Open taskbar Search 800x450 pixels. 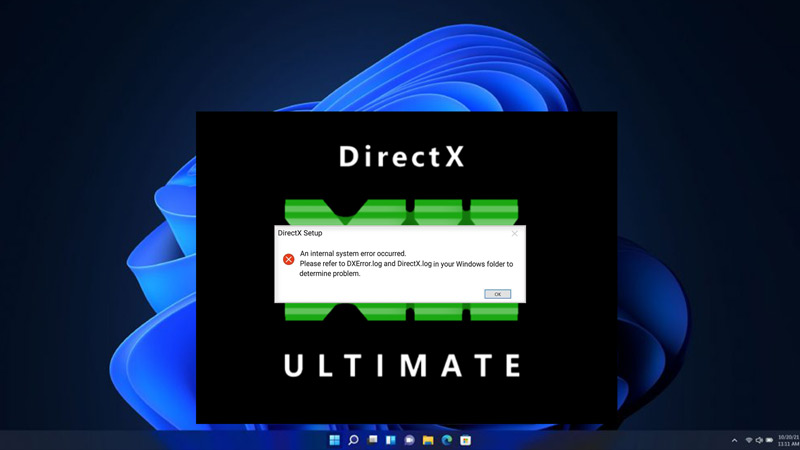click(x=353, y=440)
